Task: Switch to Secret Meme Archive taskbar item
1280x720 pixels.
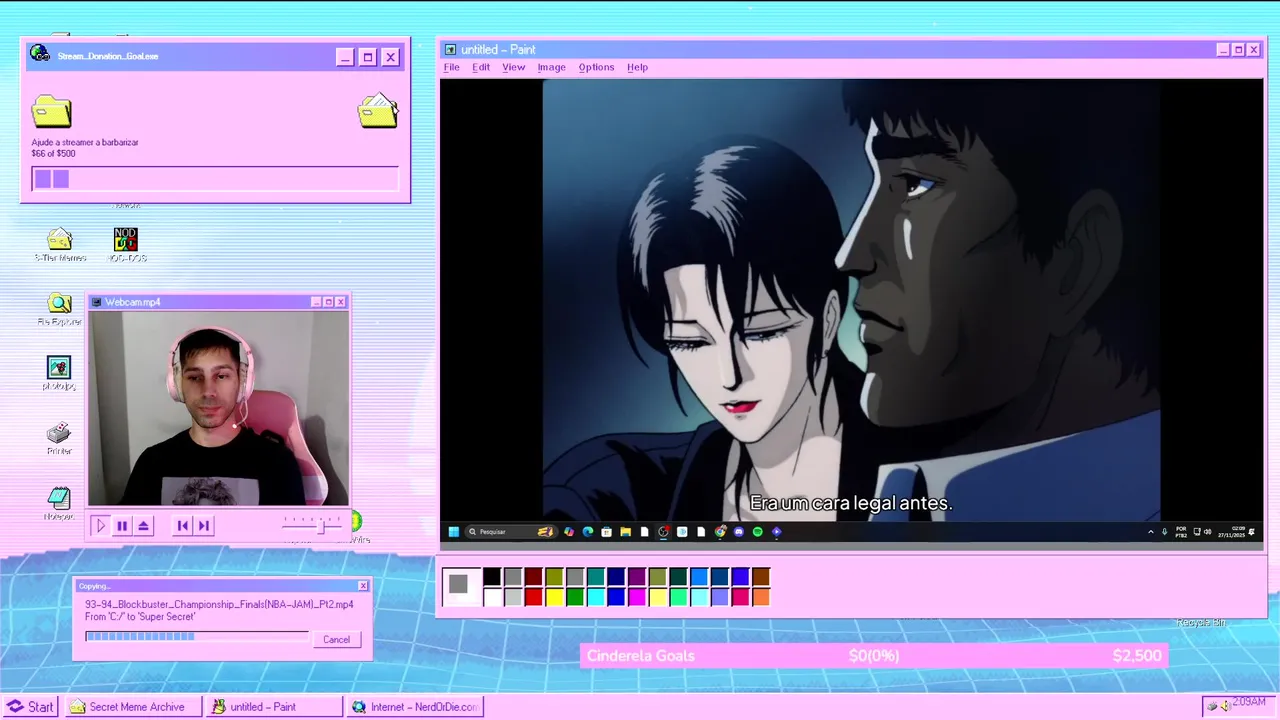Action: tap(133, 706)
